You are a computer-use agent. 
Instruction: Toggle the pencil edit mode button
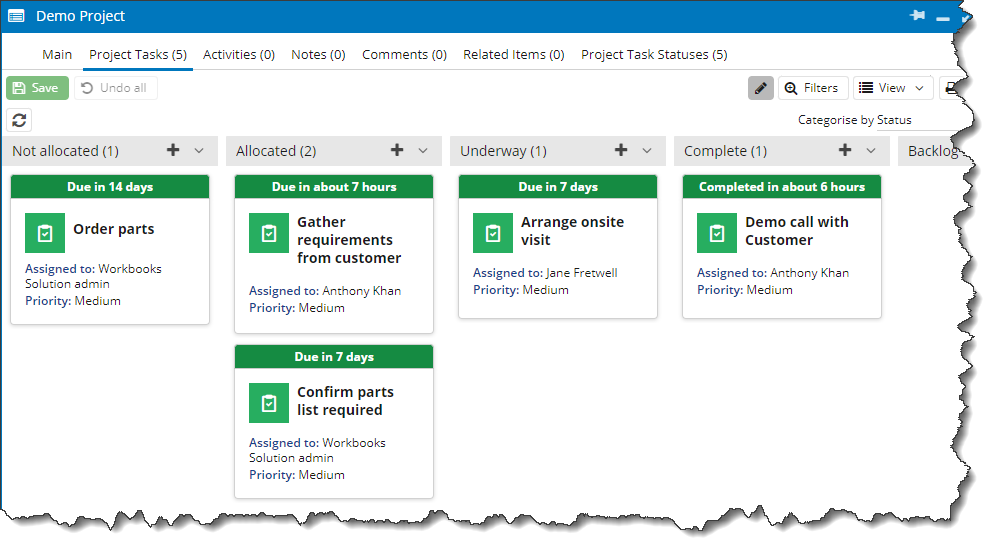[760, 88]
